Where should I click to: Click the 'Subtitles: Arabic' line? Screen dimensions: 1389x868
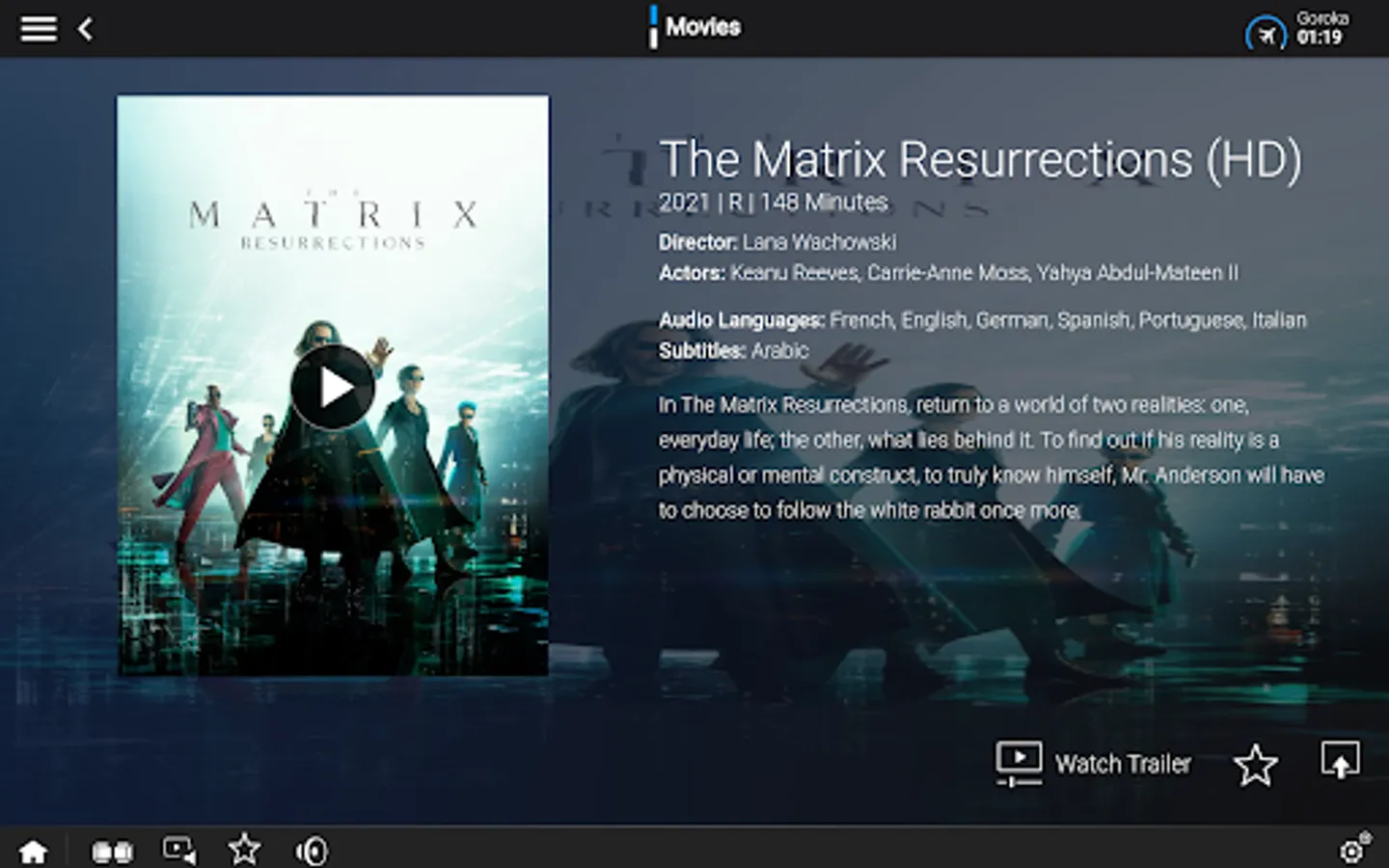733,351
